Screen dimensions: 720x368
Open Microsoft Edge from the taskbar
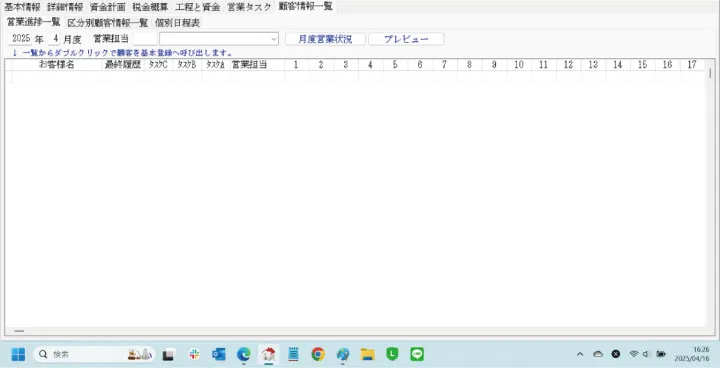click(x=243, y=354)
